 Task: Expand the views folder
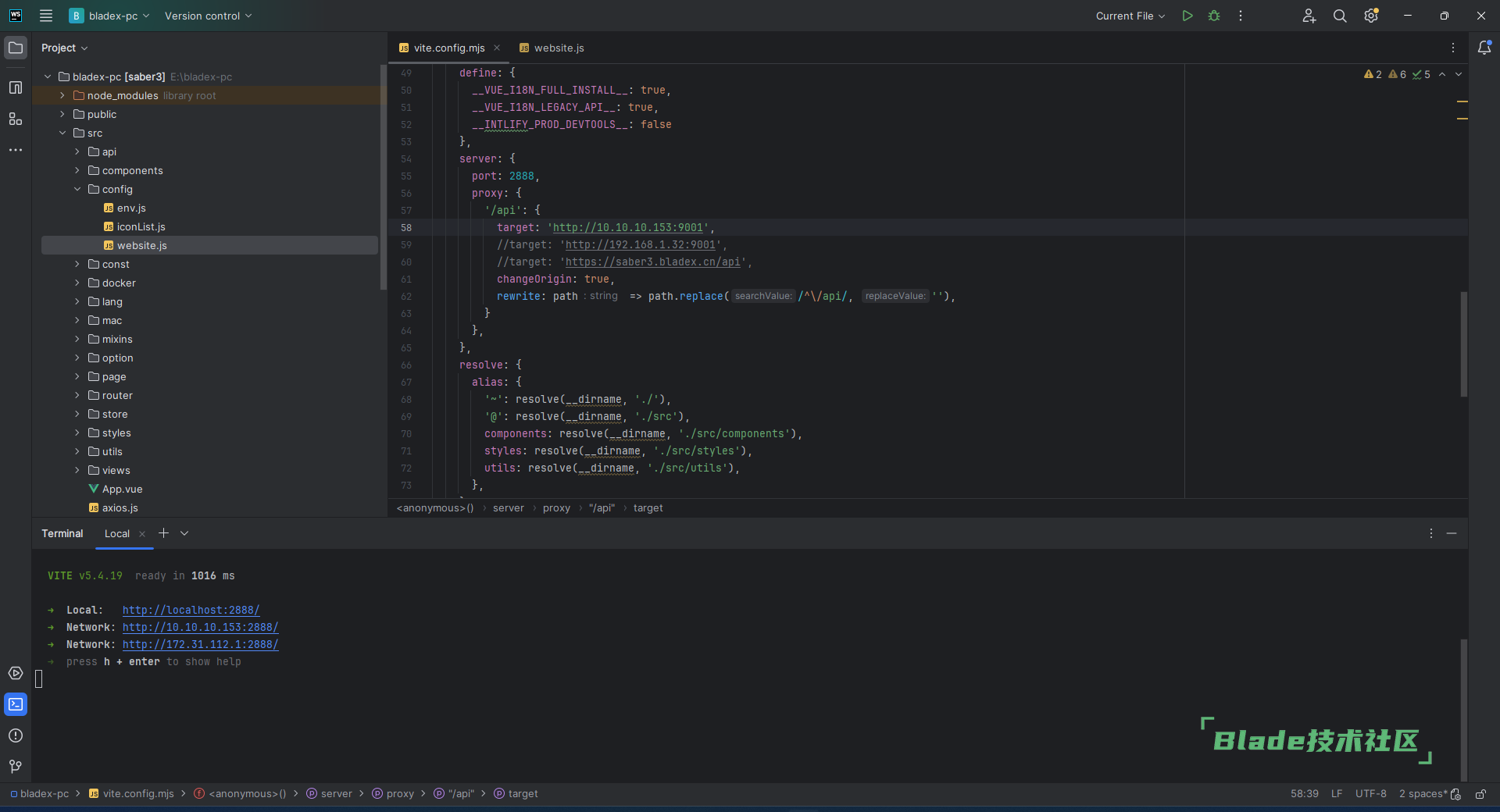pyautogui.click(x=77, y=470)
